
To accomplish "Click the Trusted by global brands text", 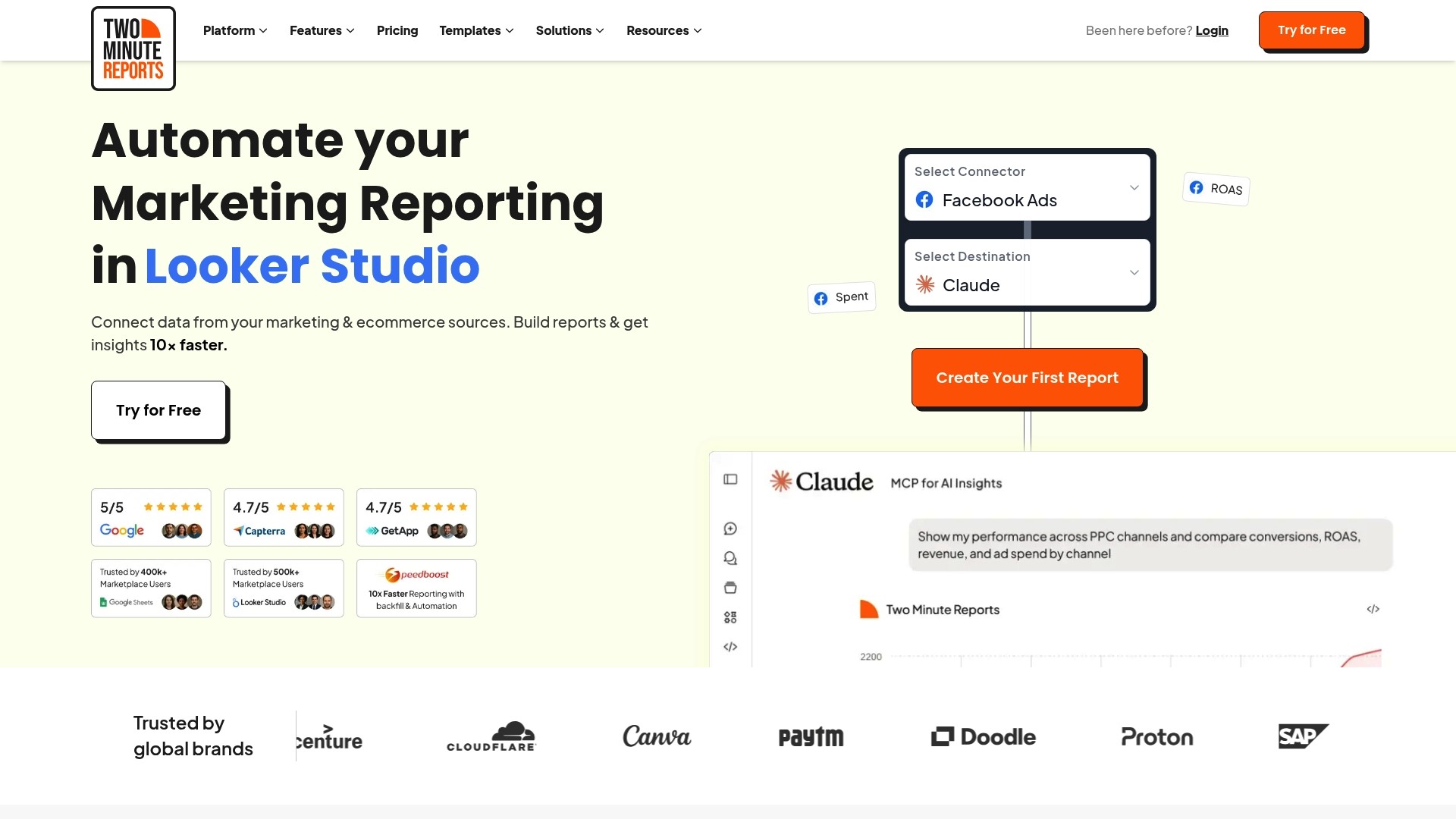I will [x=193, y=736].
